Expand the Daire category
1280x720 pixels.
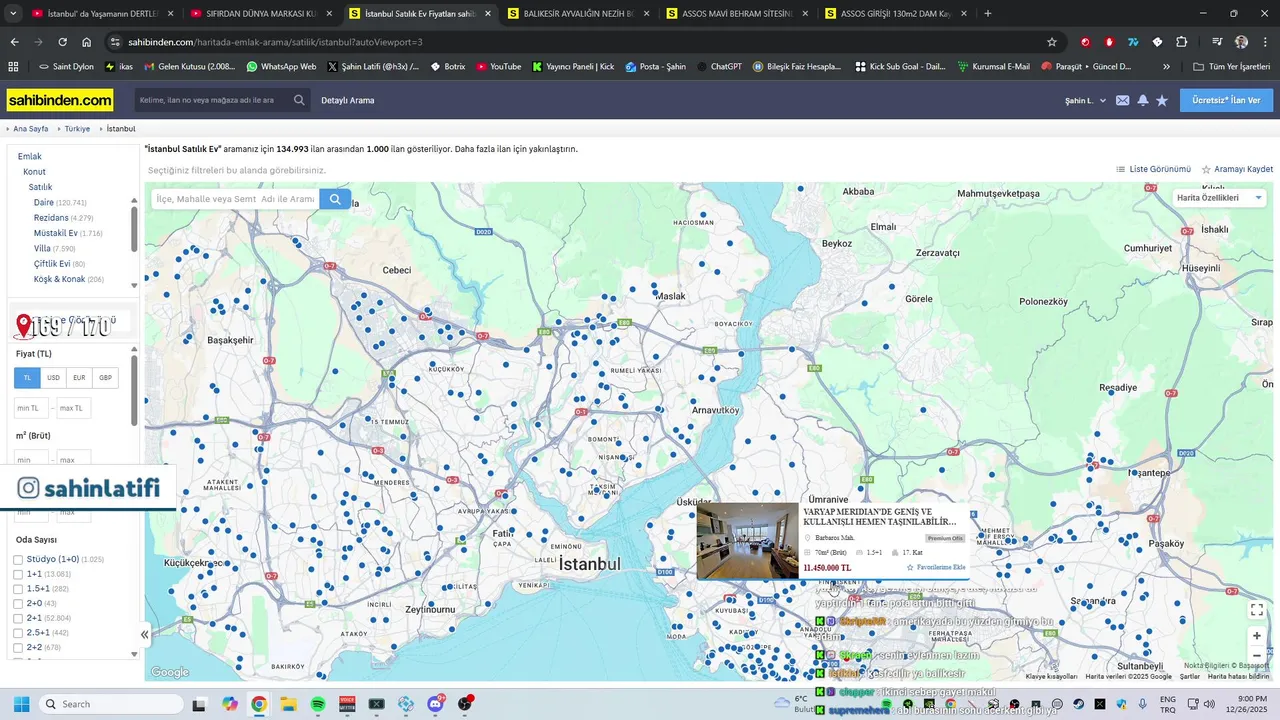click(43, 203)
